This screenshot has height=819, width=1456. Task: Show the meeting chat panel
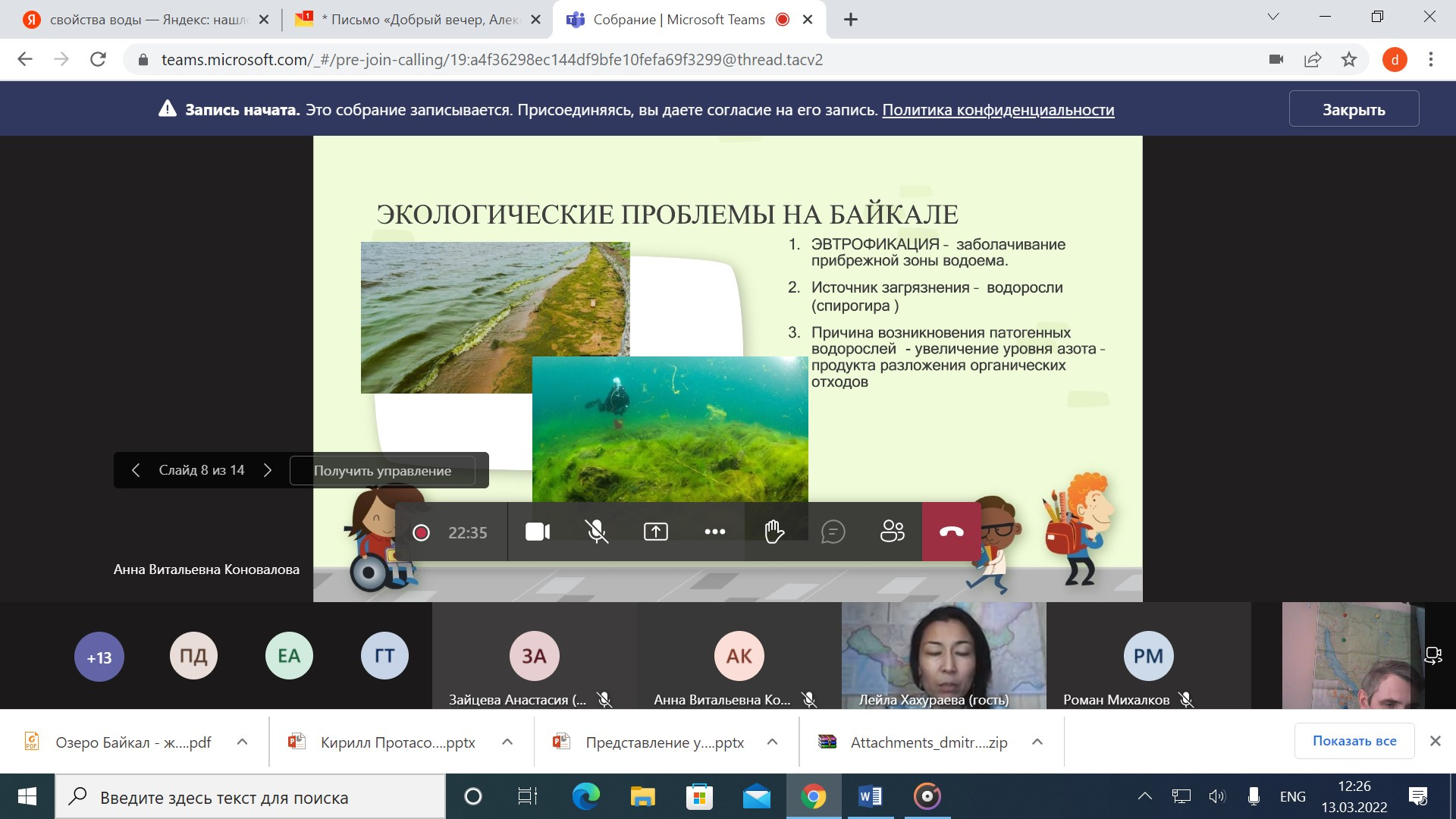[833, 532]
